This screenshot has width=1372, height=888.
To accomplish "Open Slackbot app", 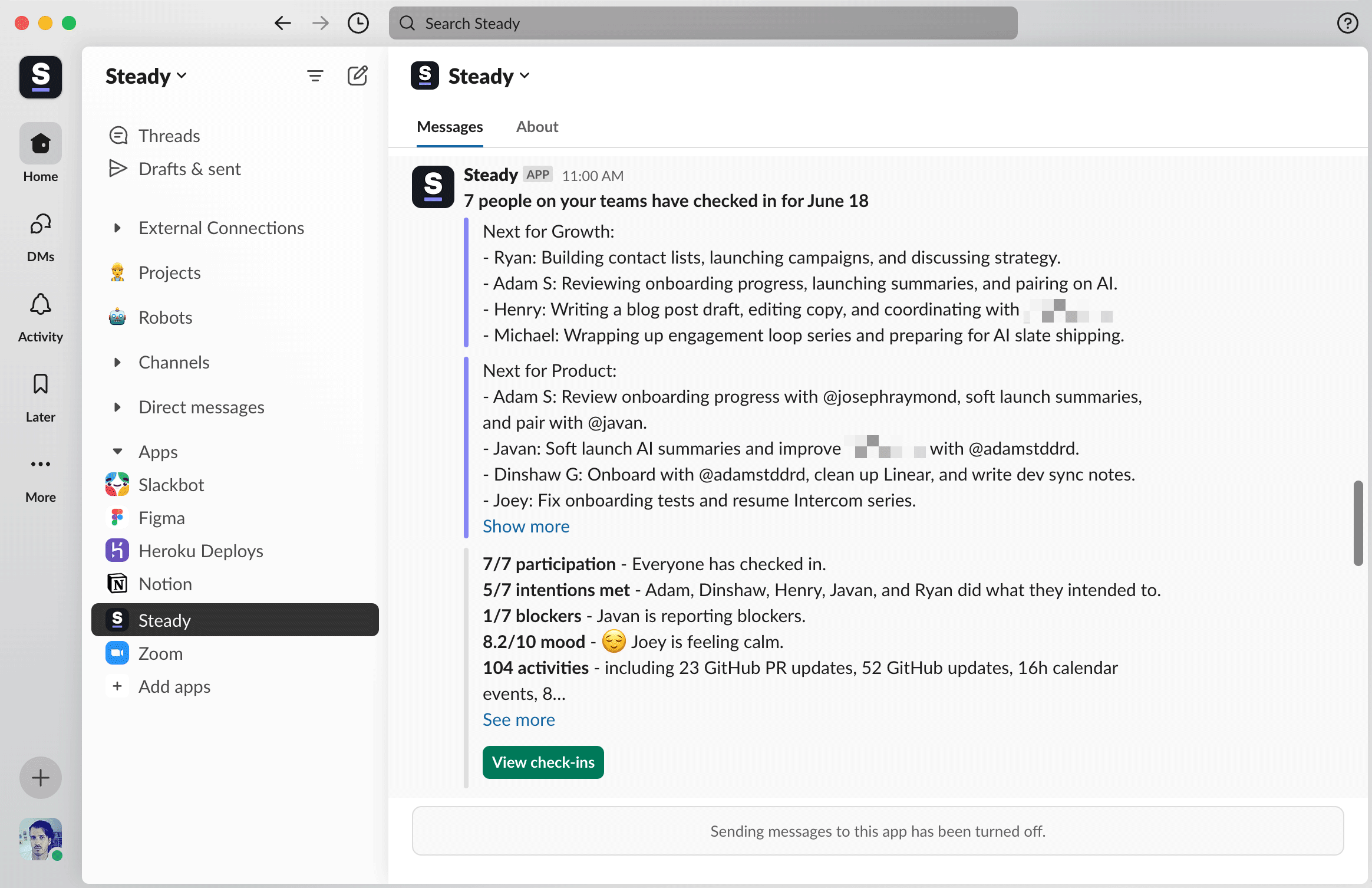I will pyautogui.click(x=235, y=485).
